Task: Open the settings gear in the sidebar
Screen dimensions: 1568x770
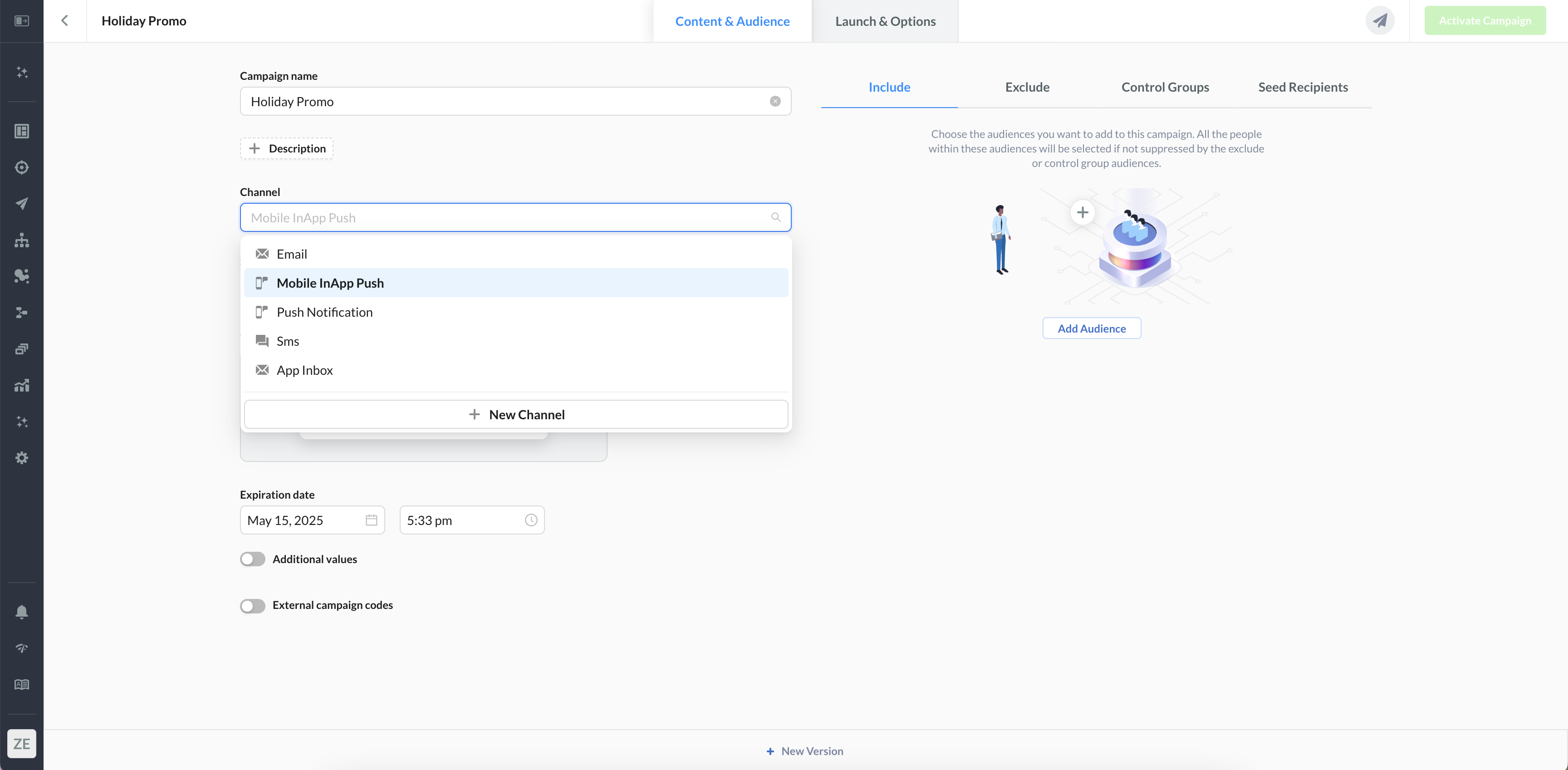Action: coord(22,458)
